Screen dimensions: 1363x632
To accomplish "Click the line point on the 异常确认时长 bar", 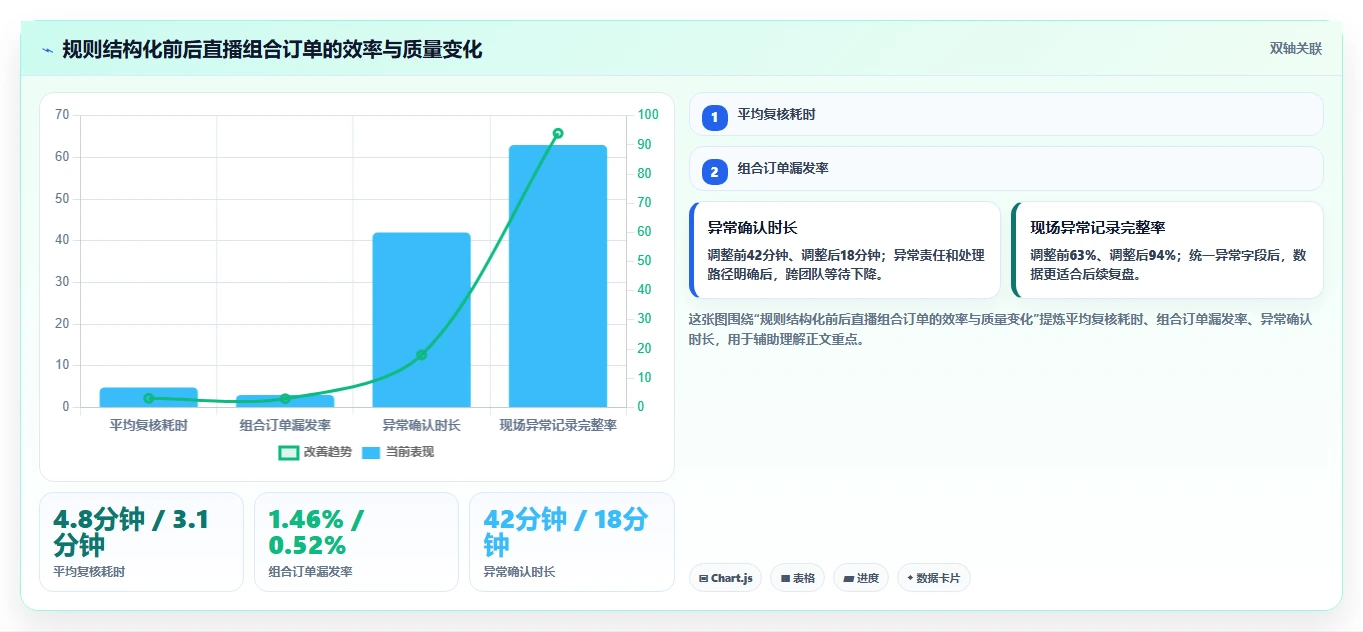I will (421, 355).
